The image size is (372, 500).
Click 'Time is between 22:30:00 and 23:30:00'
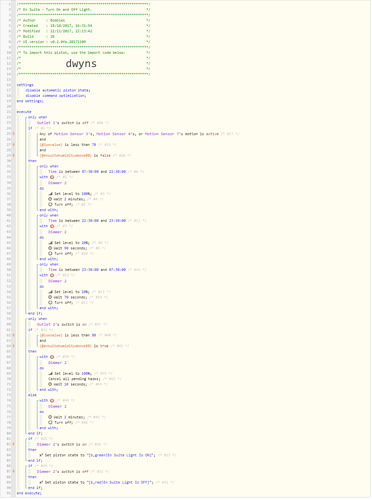pyautogui.click(x=87, y=221)
